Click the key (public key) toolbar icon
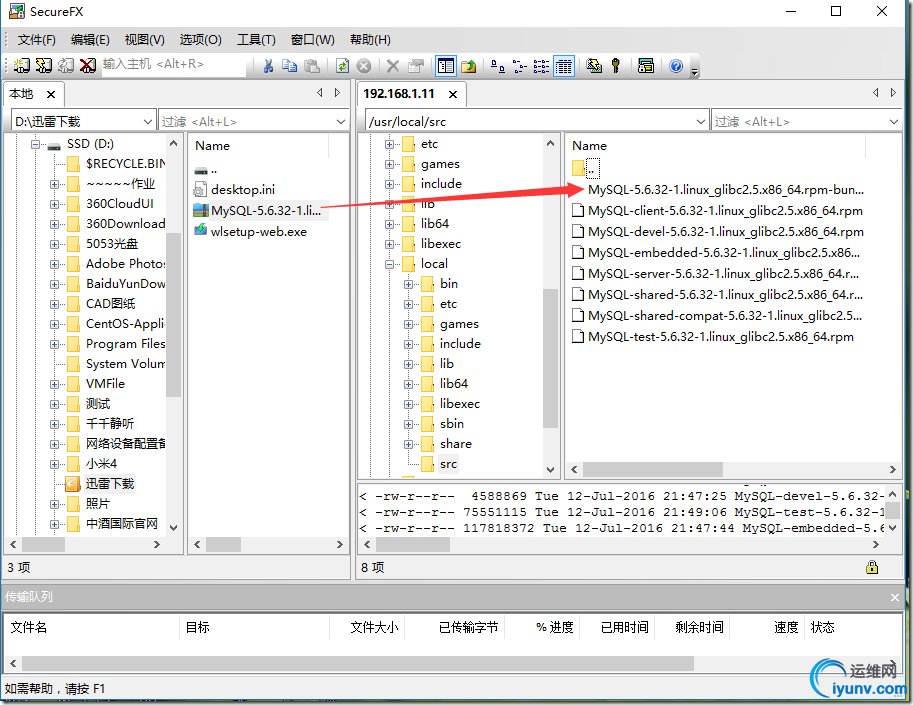913x705 pixels. click(615, 66)
